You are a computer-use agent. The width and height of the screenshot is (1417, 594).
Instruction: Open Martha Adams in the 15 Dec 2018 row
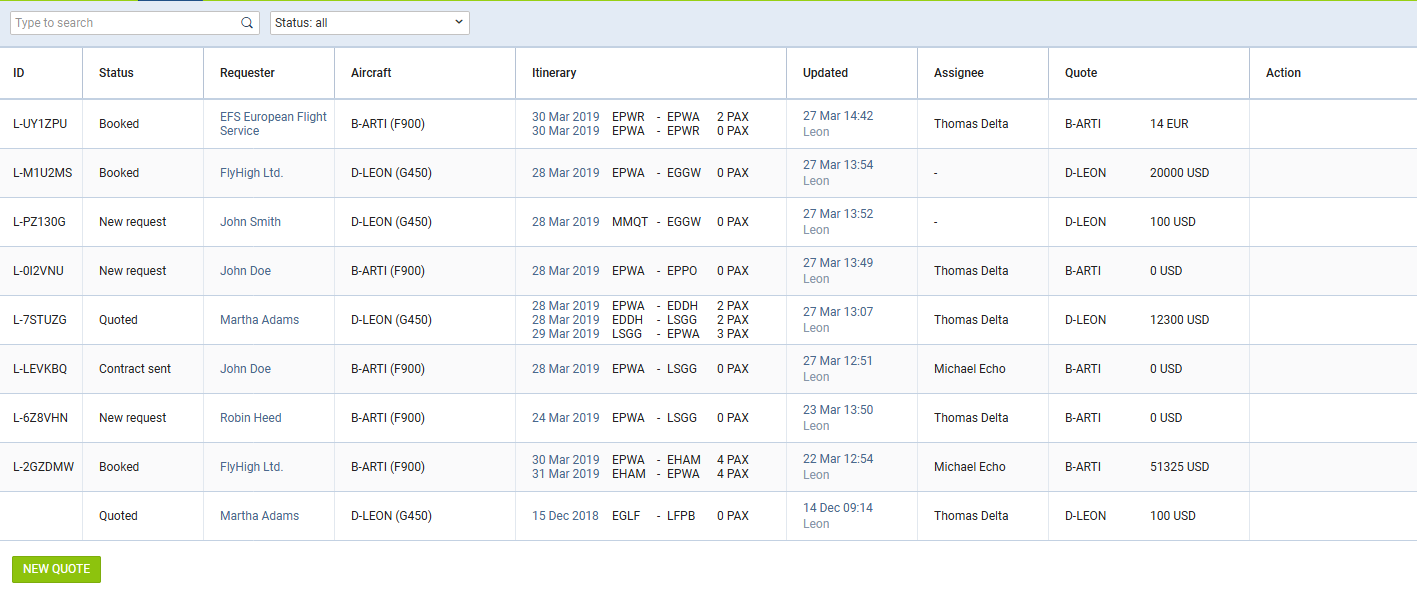tap(259, 516)
